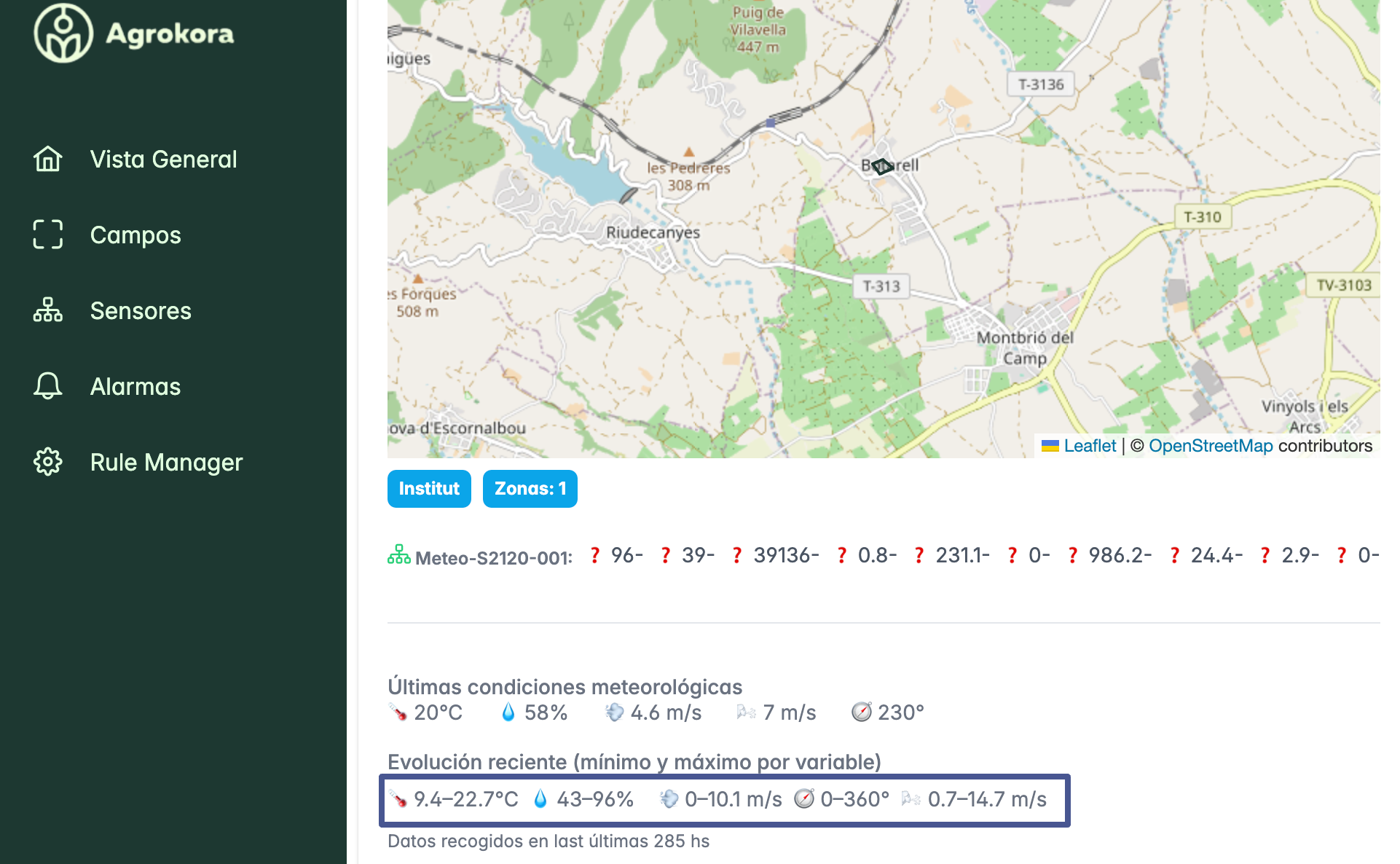
Task: Open the OpenStreetMap link
Action: (1210, 446)
